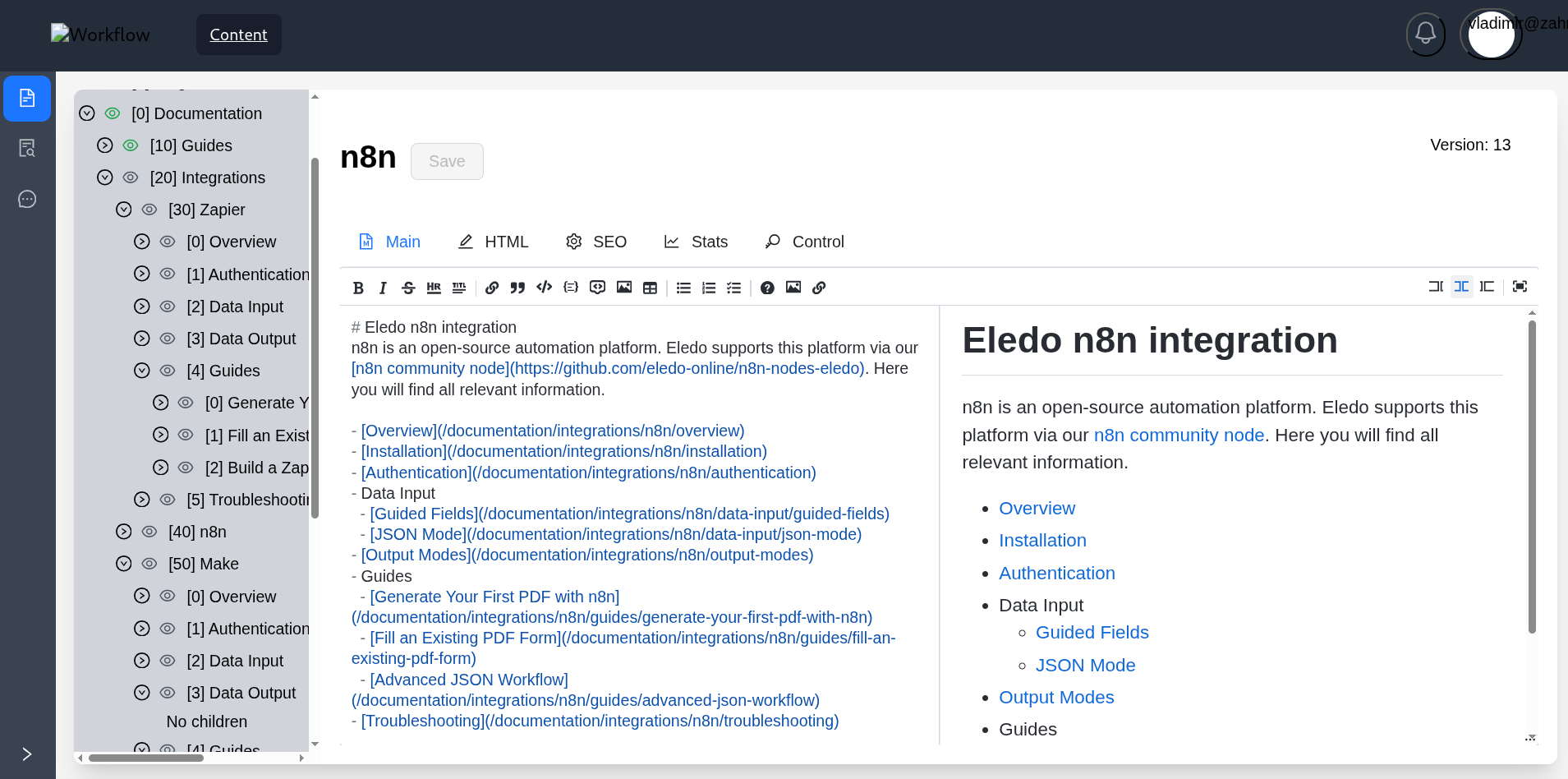Open the SEO tab

click(x=596, y=242)
